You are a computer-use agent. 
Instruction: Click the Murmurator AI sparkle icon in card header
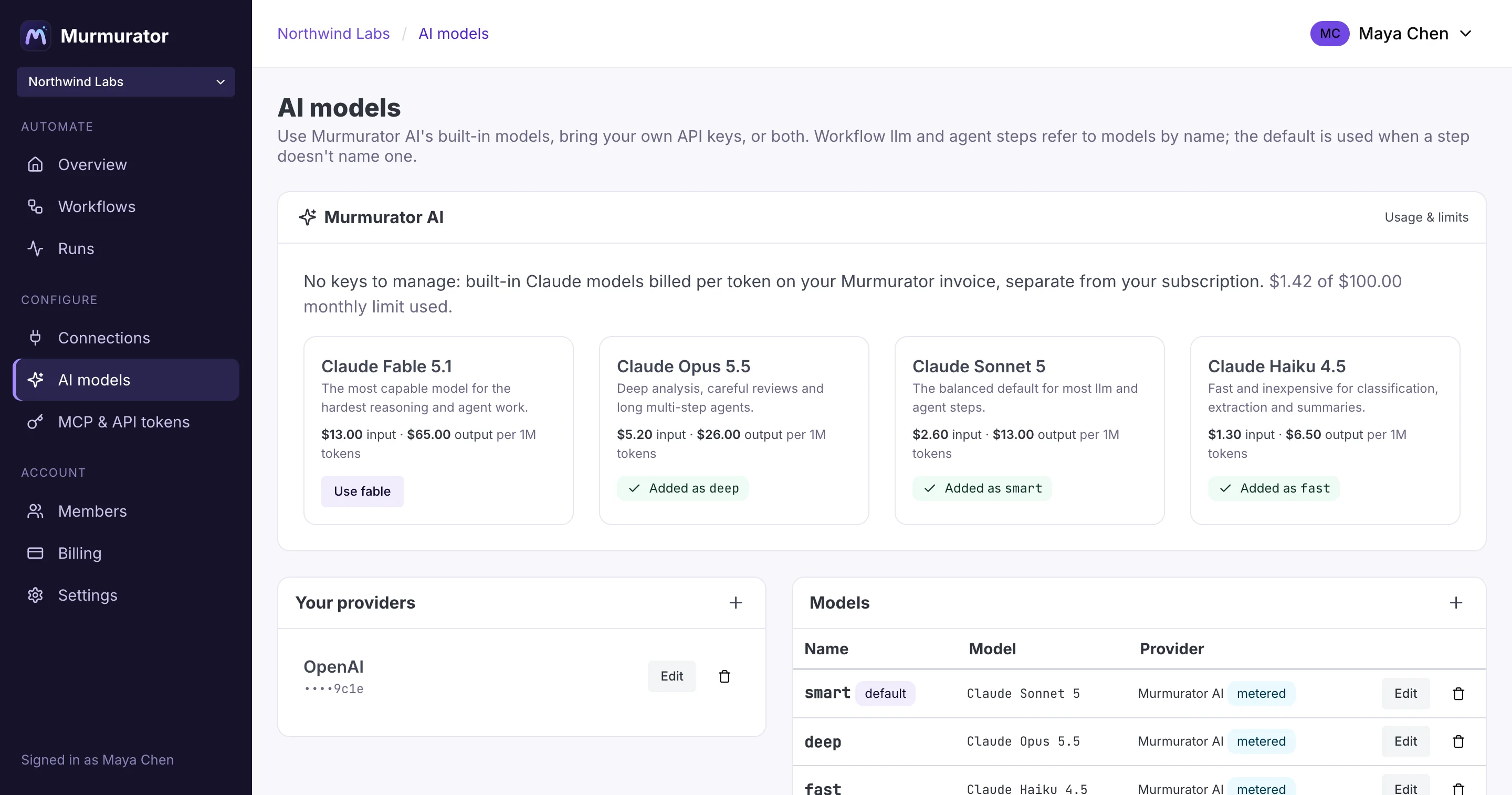[x=308, y=217]
